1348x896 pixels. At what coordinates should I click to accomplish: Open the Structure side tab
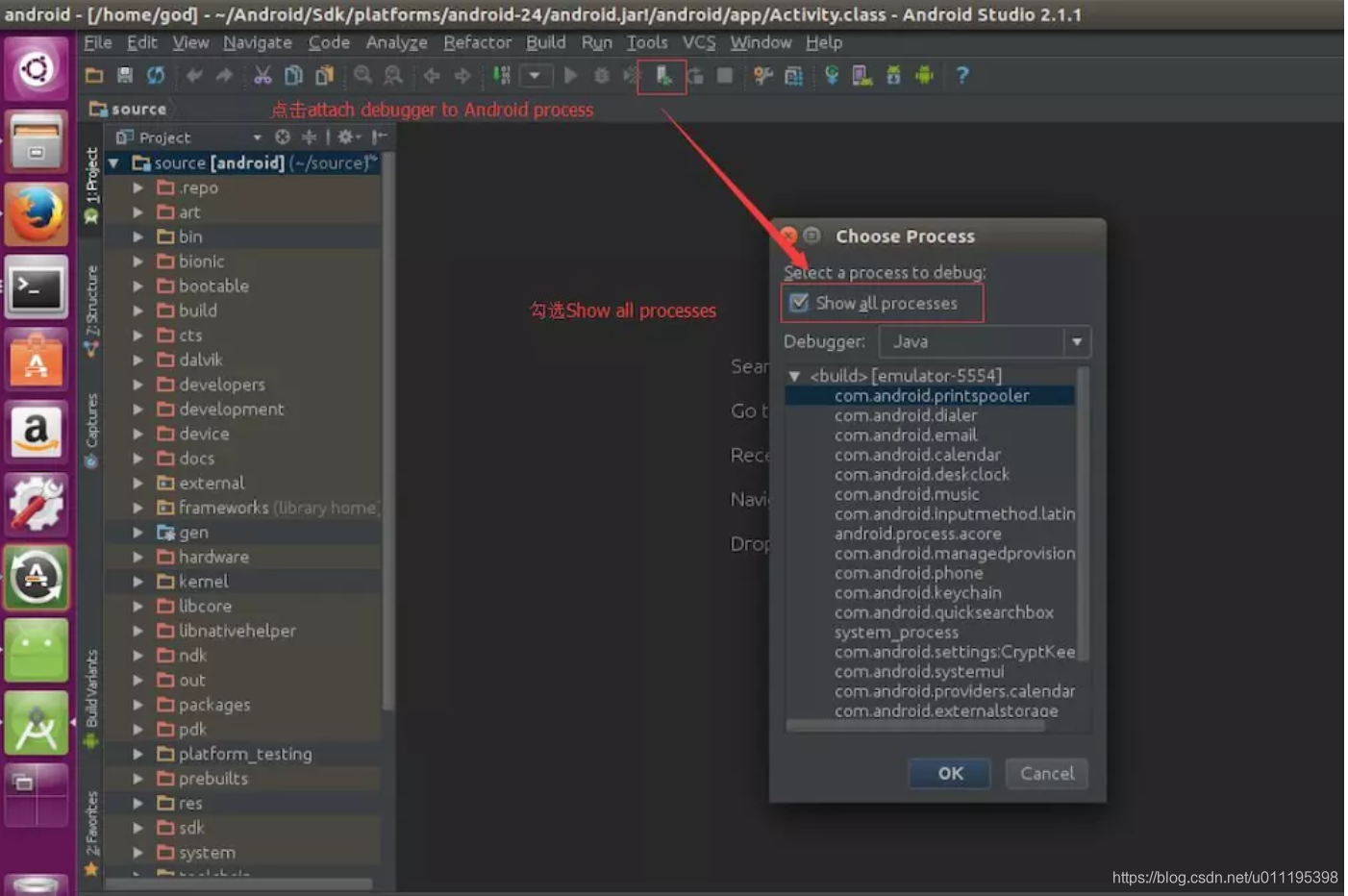[91, 310]
